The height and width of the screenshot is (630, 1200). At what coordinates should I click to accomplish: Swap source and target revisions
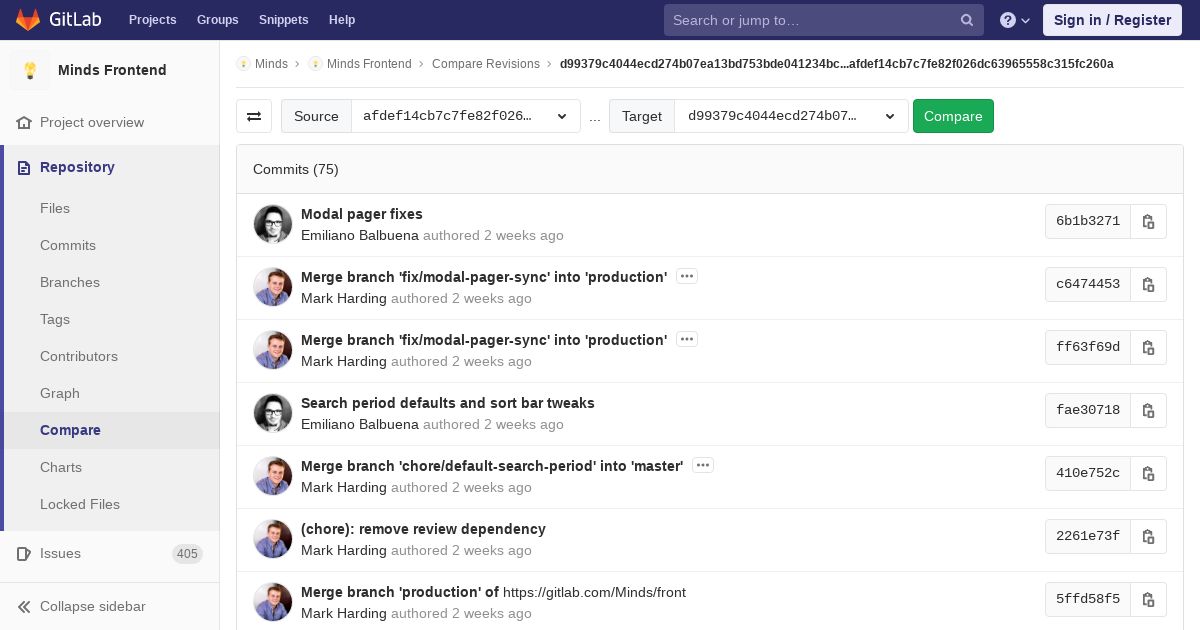(x=254, y=116)
